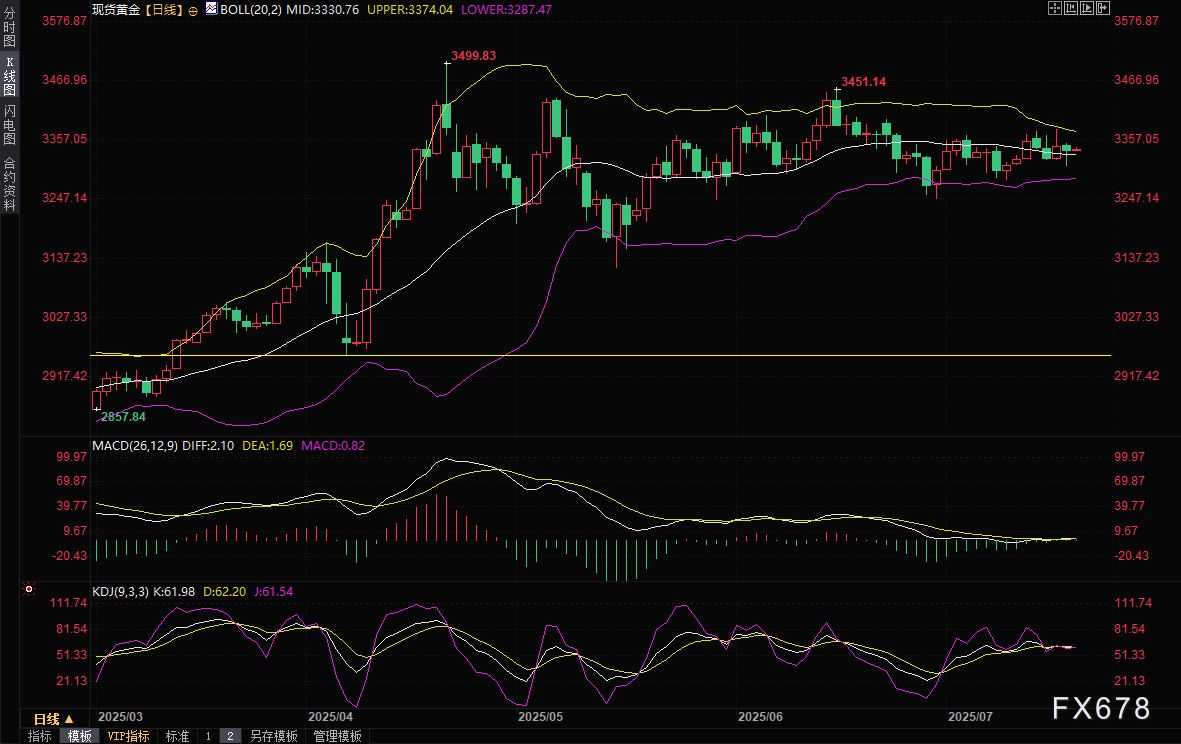Choose the 标准 template
Viewport: 1181px width, 744px height.
pyautogui.click(x=177, y=736)
